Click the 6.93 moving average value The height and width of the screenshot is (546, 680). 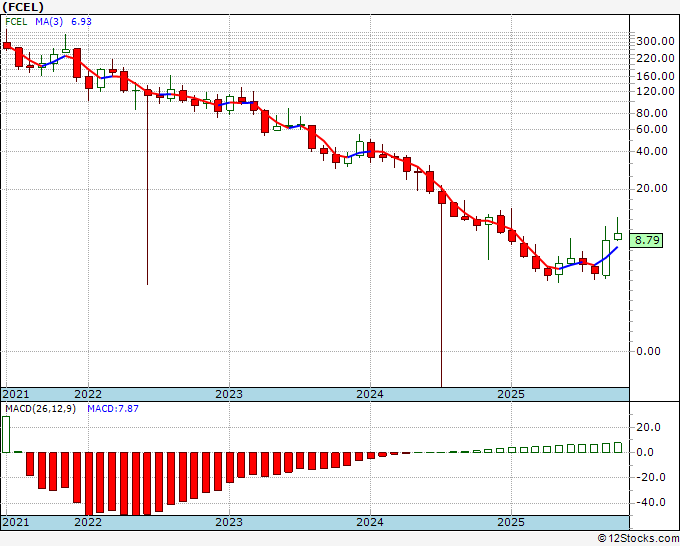tap(82, 22)
